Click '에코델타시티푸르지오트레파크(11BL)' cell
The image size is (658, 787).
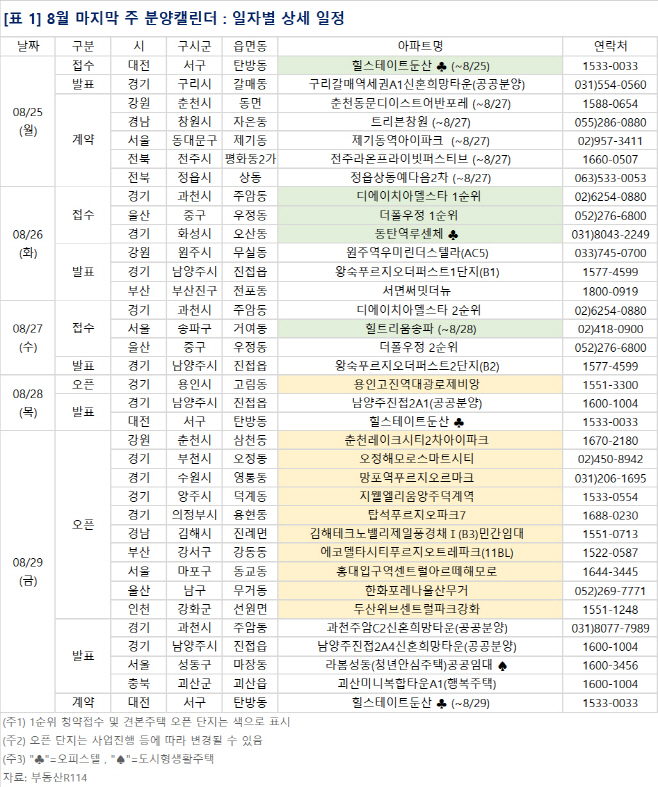pyautogui.click(x=420, y=552)
